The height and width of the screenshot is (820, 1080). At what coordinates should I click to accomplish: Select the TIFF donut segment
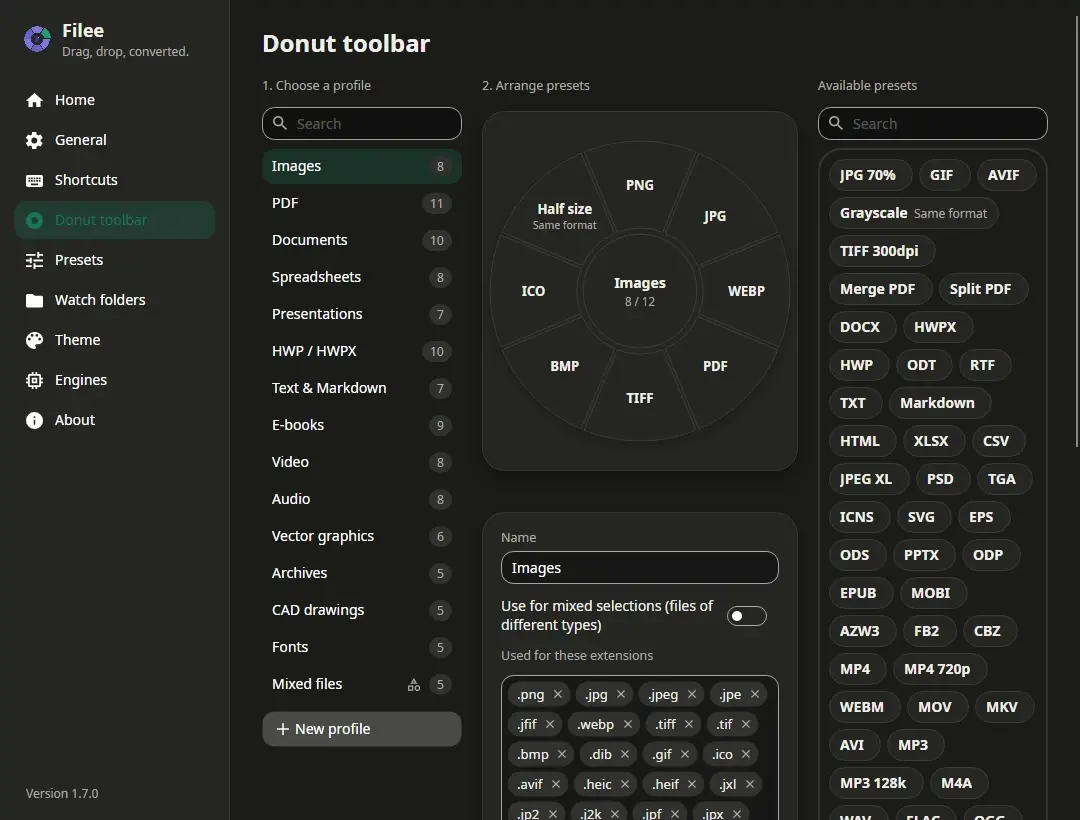[640, 398]
